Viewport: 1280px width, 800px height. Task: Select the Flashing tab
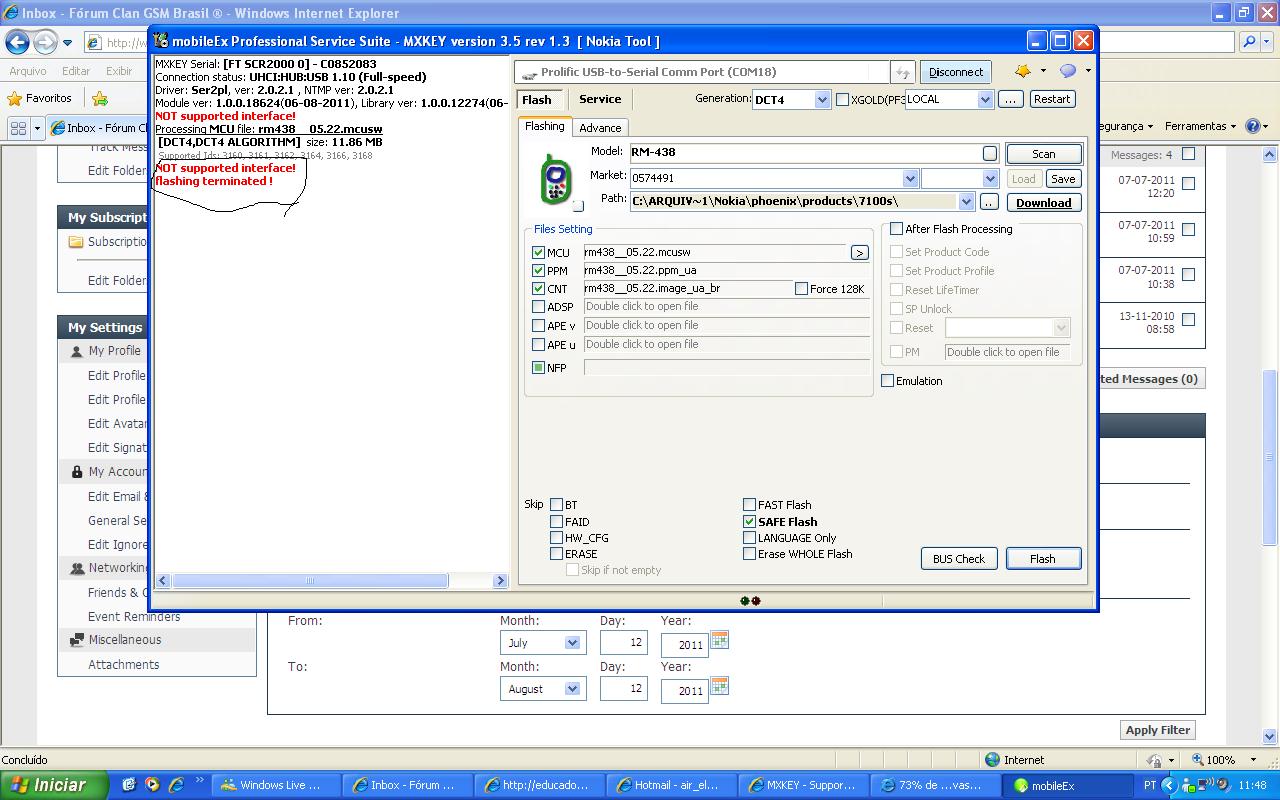[x=545, y=126]
